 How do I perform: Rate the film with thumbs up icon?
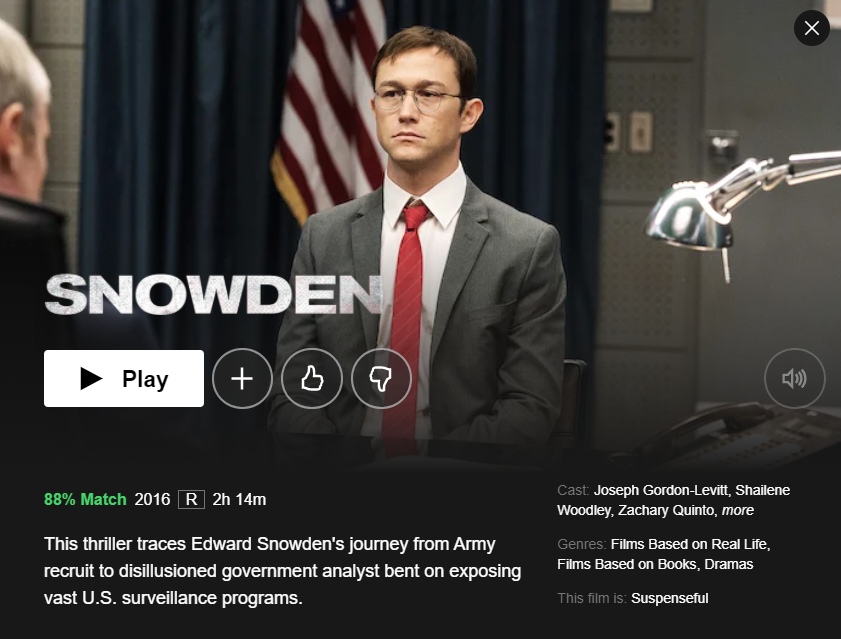(312, 378)
